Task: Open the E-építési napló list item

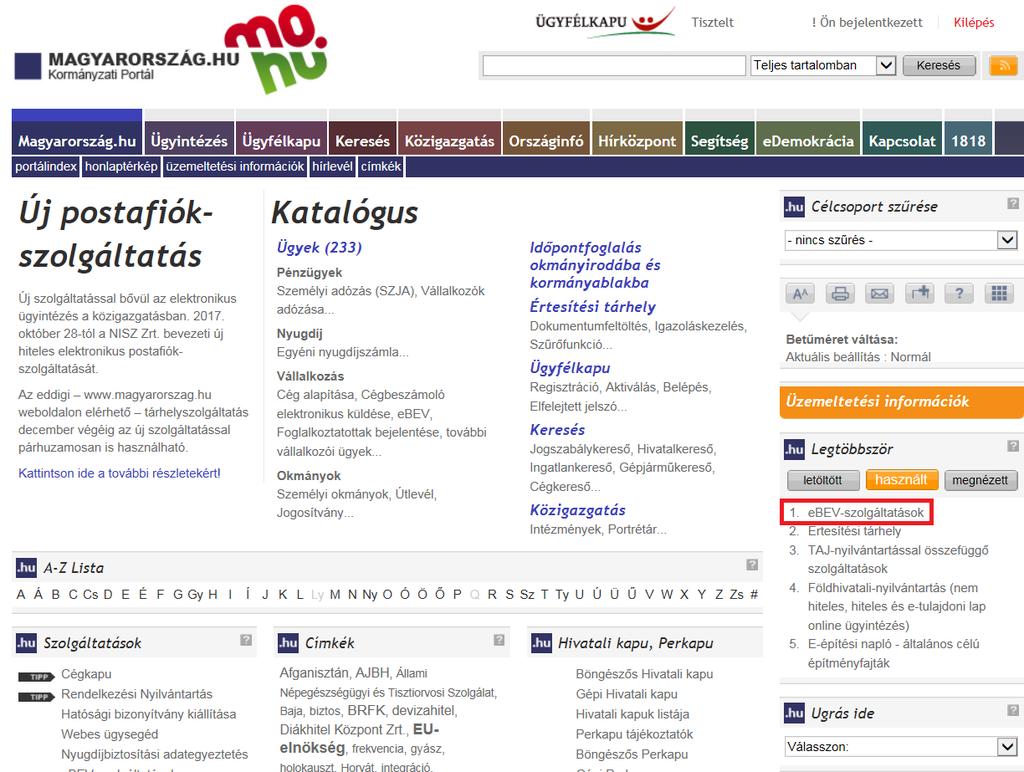Action: 893,653
